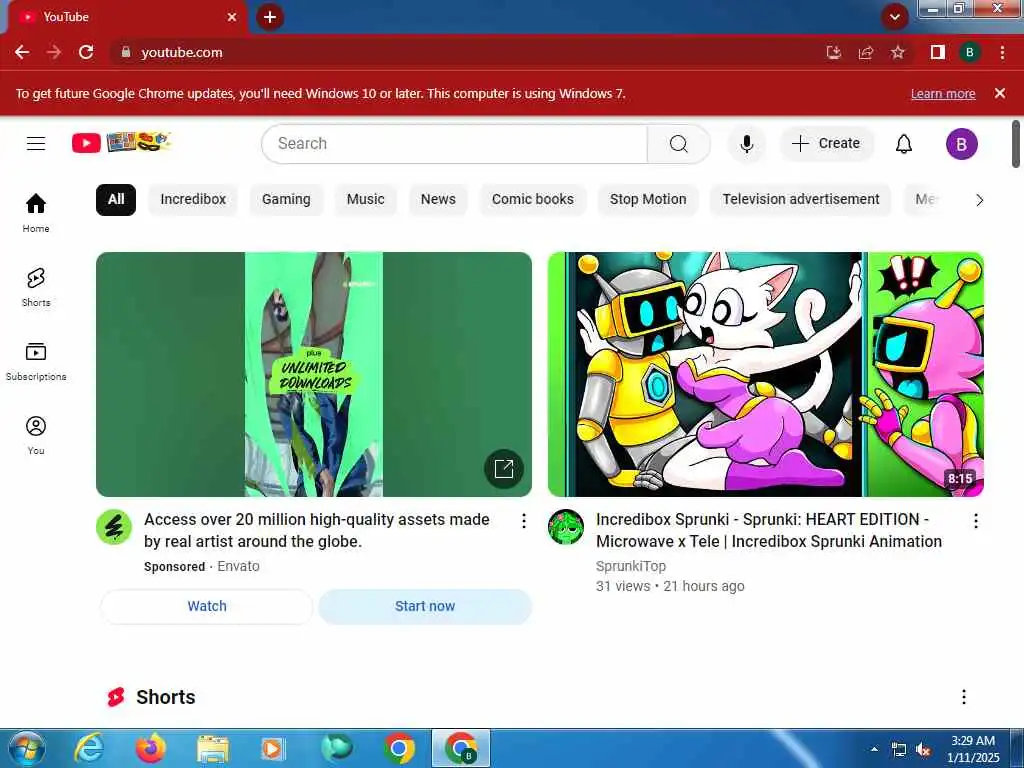The image size is (1024, 768).
Task: Click the share page icon in address bar
Action: pyautogui.click(x=866, y=52)
